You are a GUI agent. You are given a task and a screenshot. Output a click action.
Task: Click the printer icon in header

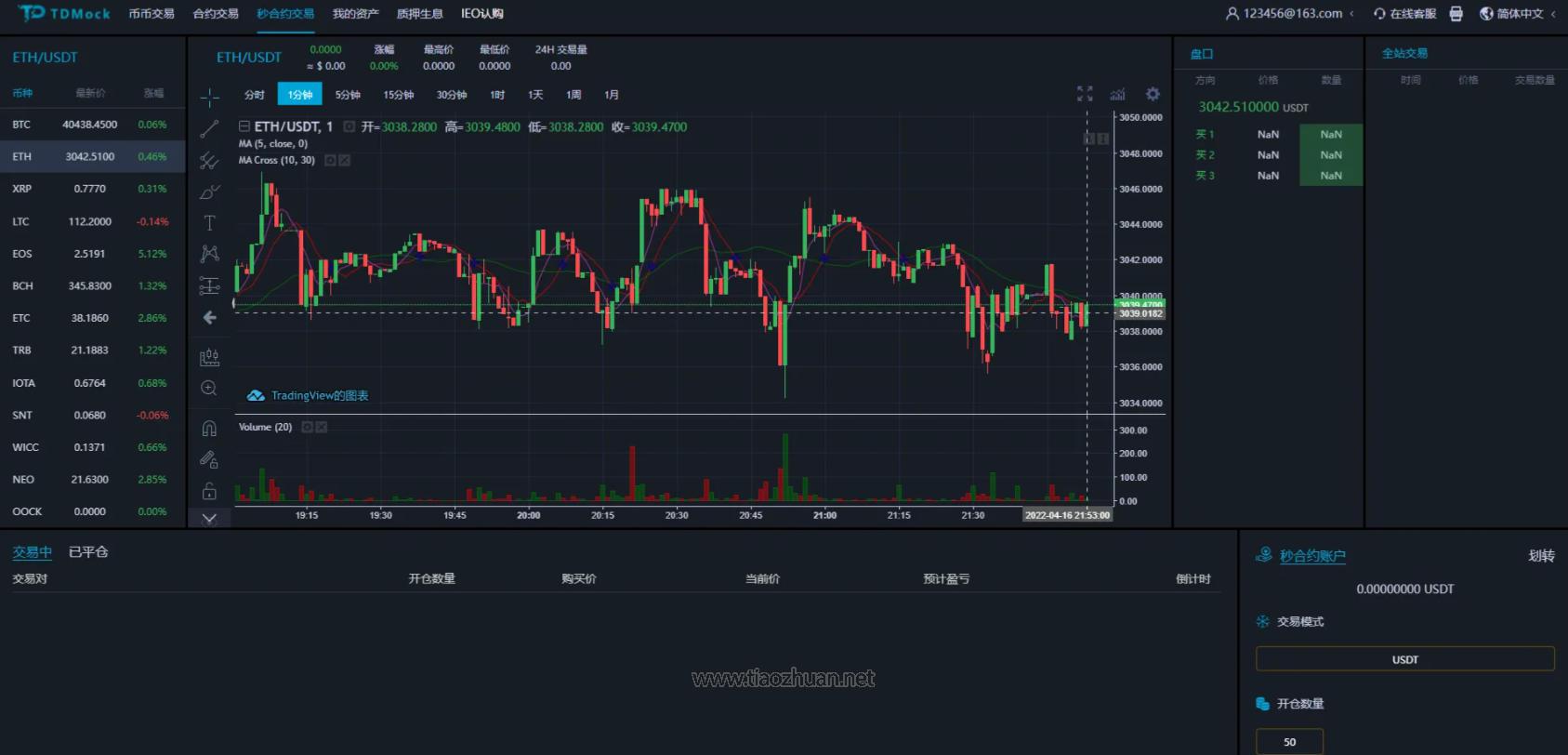tap(1456, 14)
